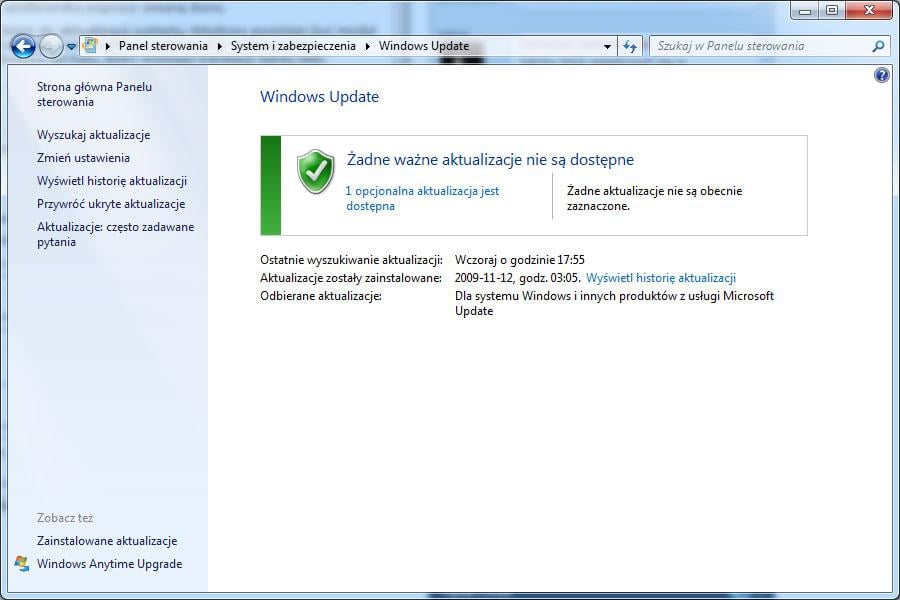Click the "Szukaj w Panelu sterowania" search field

pos(760,46)
